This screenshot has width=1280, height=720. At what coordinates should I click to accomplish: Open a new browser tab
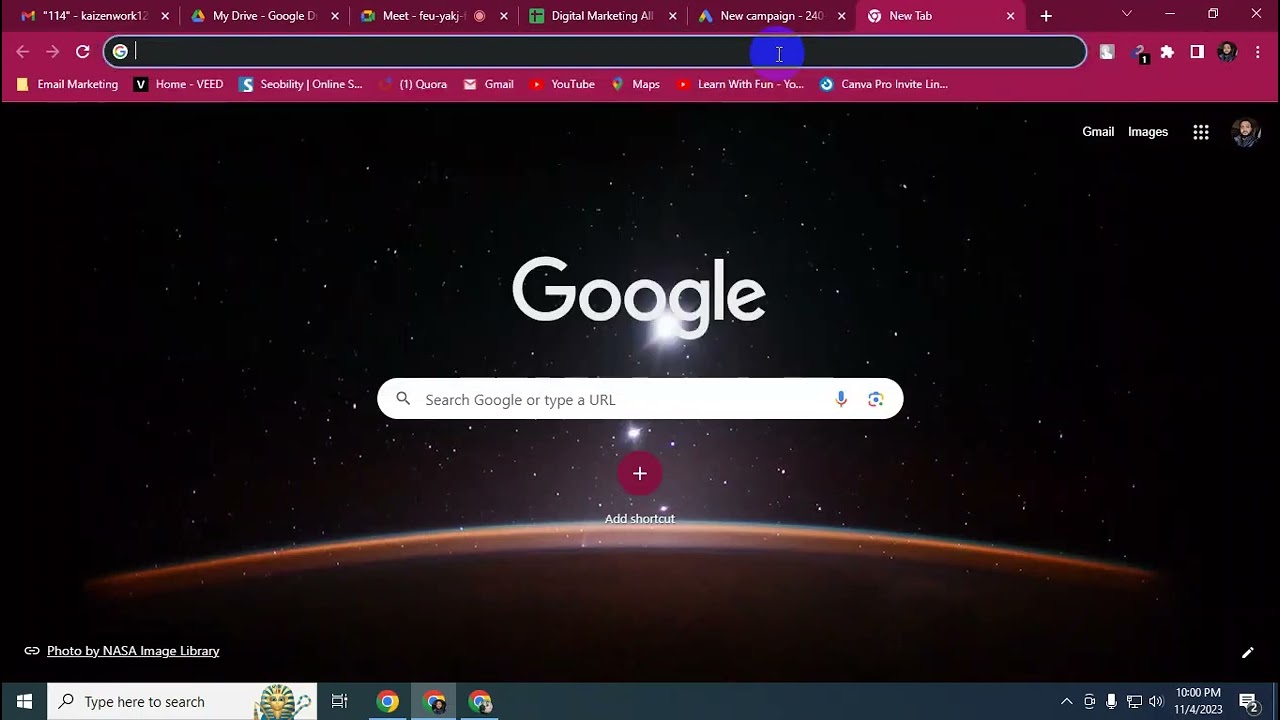[1046, 16]
